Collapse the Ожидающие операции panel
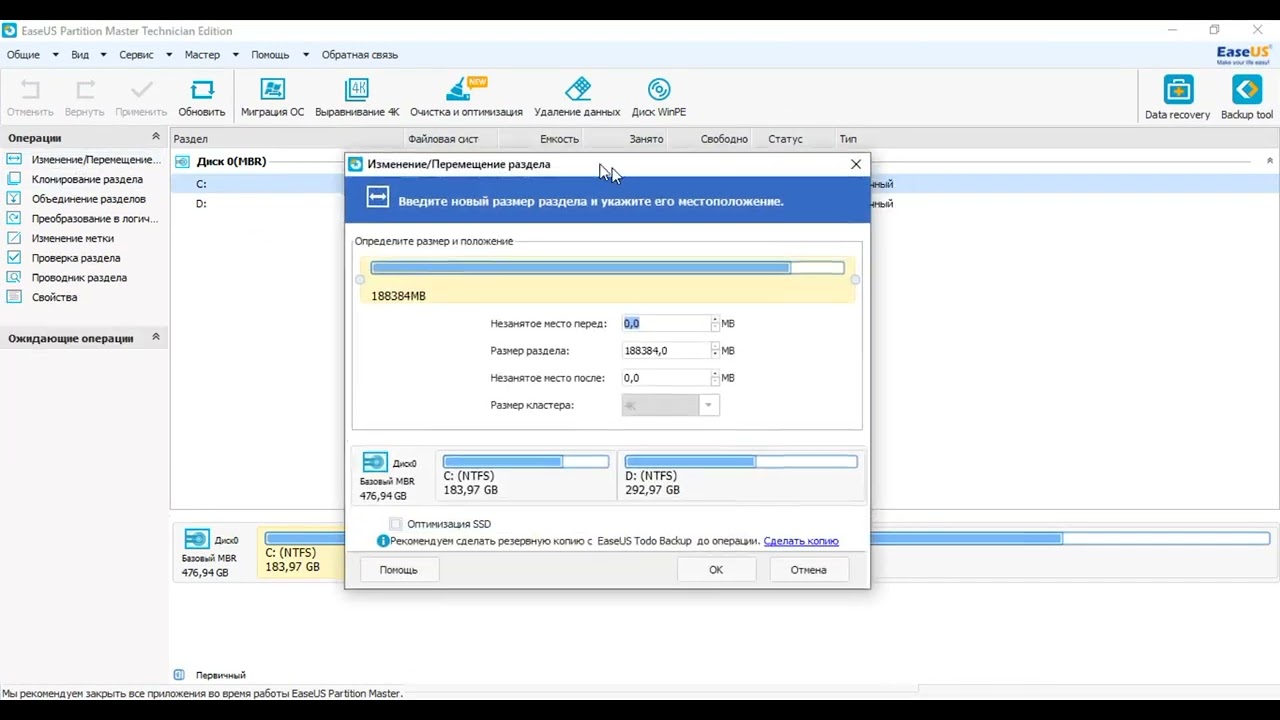Image resolution: width=1280 pixels, height=720 pixels. [155, 338]
